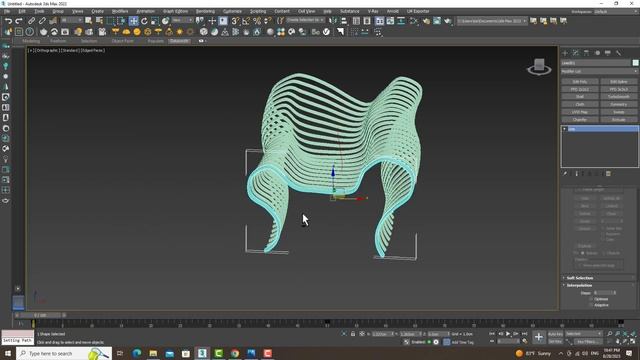Click the Symmetry modifier button
Screen dimensions: 640x360
click(619, 104)
